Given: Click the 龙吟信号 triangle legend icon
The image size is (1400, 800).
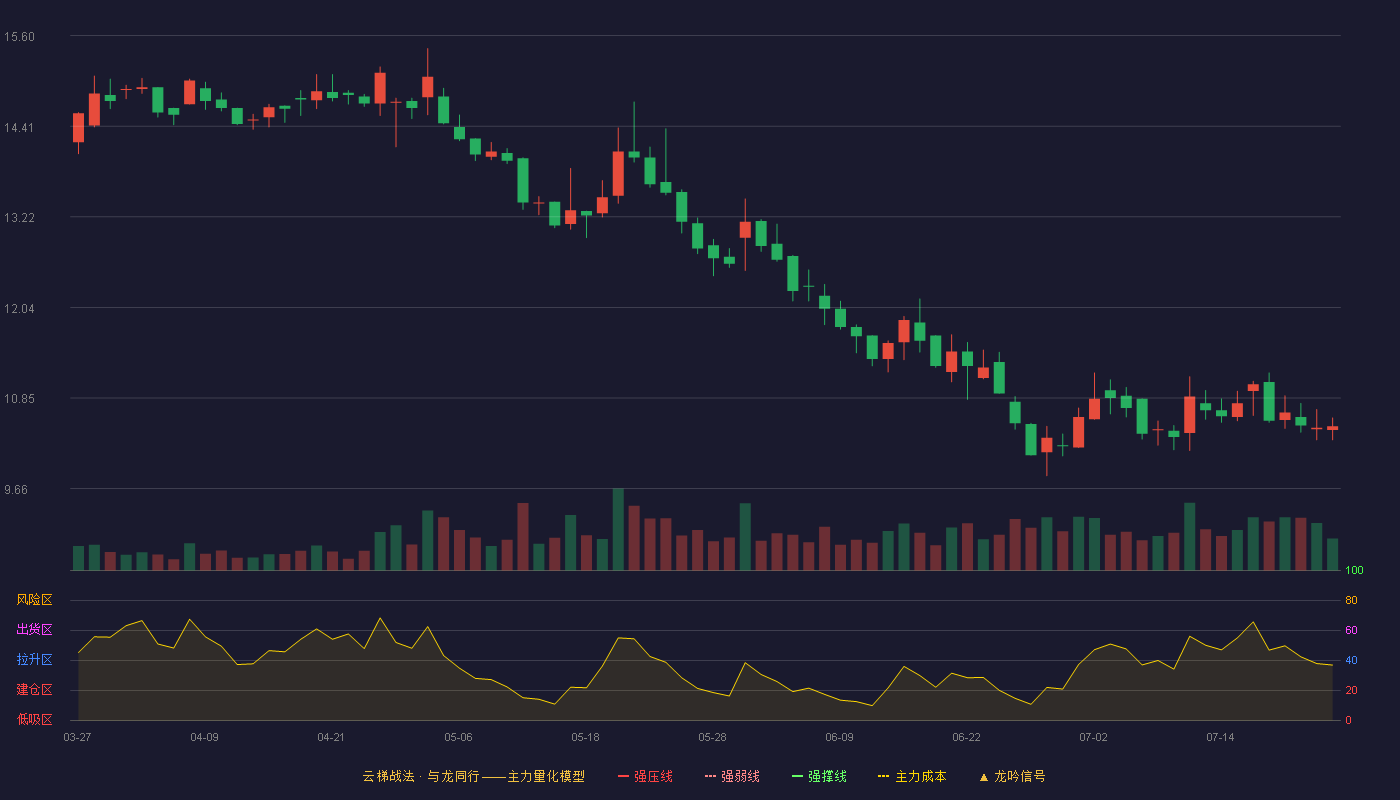Looking at the screenshot, I should (x=984, y=776).
